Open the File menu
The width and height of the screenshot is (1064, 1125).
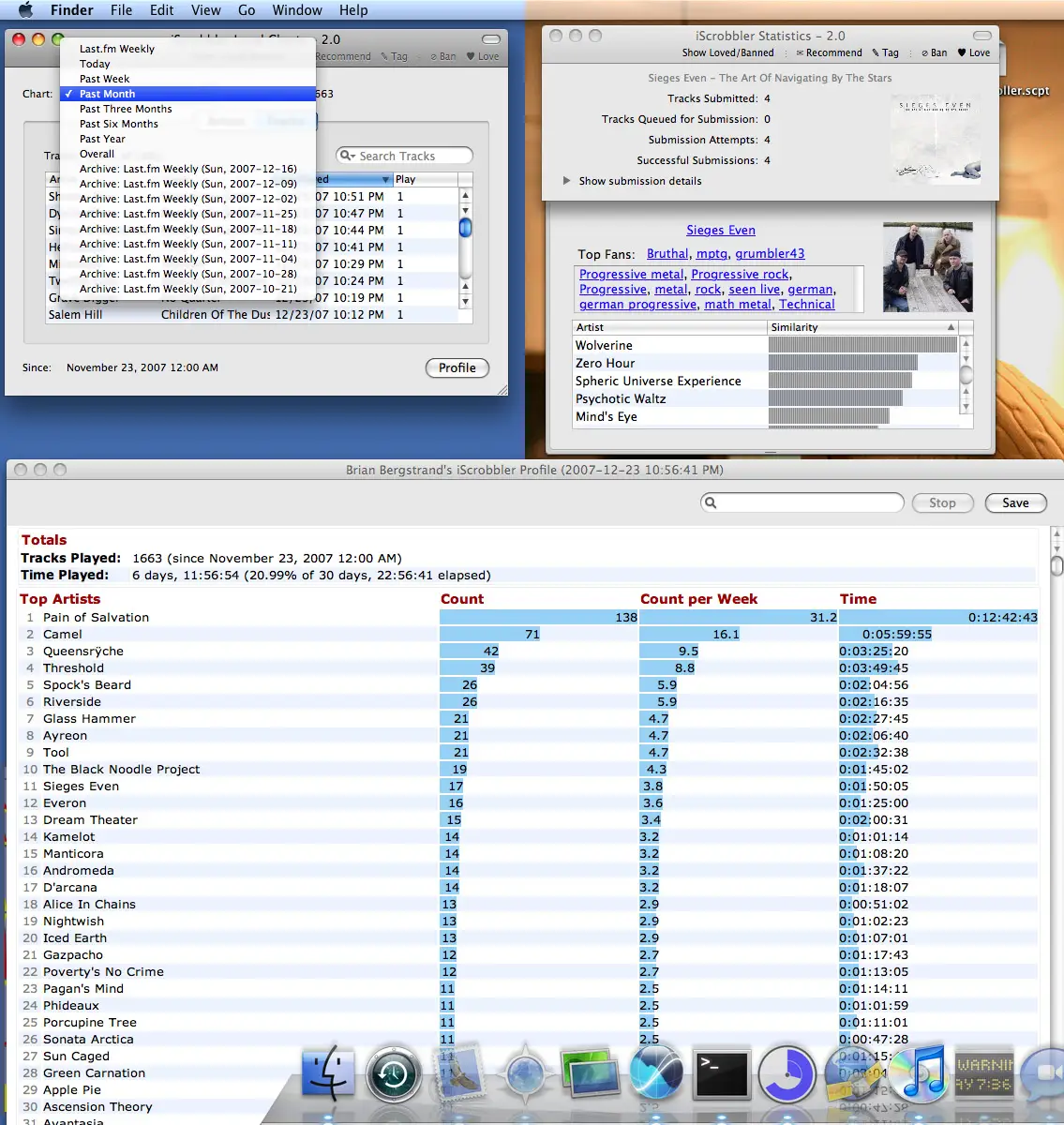(x=121, y=10)
